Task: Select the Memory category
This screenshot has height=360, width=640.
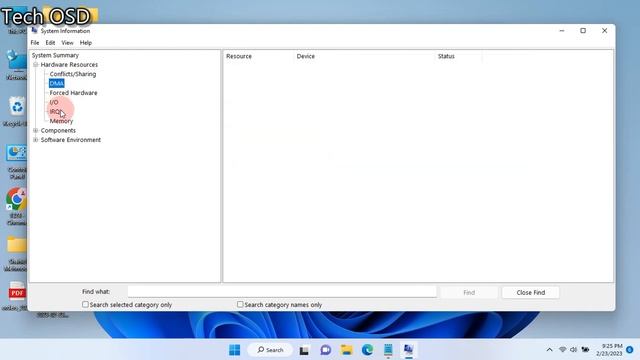Action: point(61,121)
